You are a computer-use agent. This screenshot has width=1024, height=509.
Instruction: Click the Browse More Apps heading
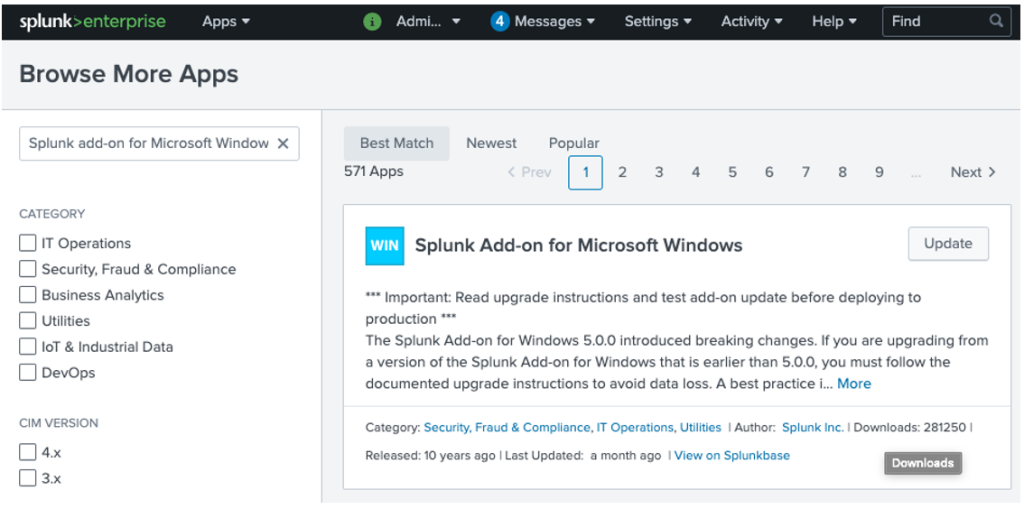point(129,74)
